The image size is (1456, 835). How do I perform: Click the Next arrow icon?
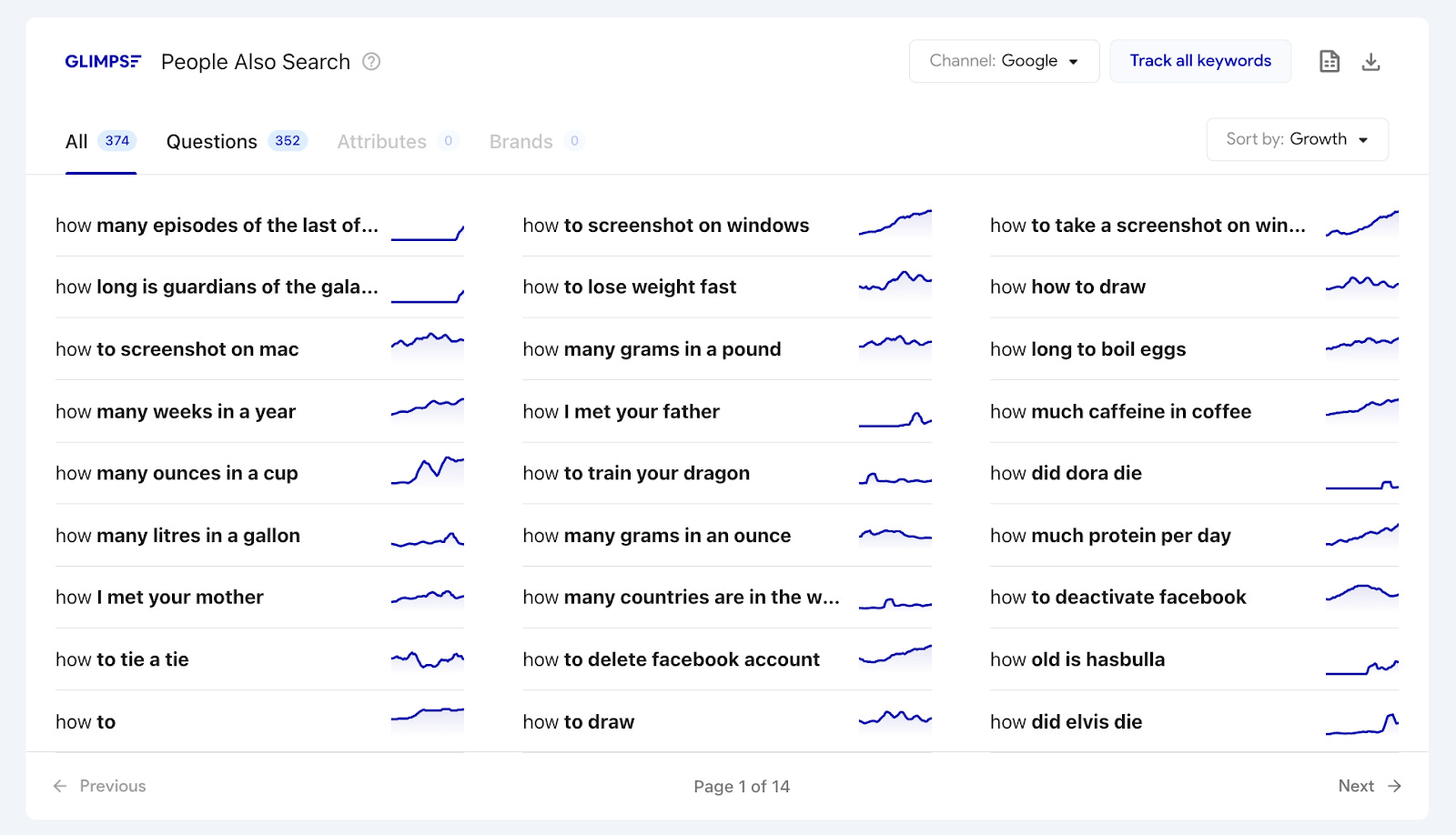pyautogui.click(x=1393, y=785)
